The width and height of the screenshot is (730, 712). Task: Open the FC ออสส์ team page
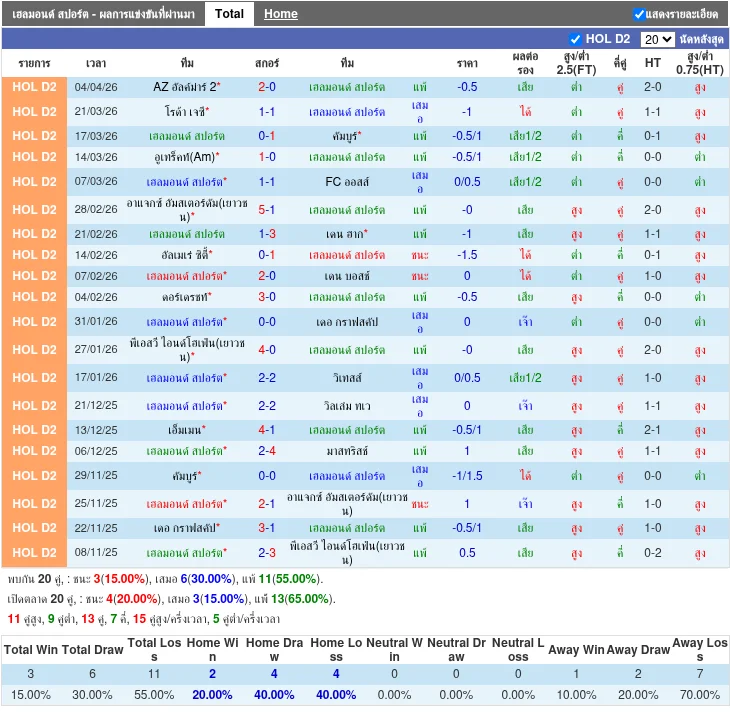pos(347,182)
